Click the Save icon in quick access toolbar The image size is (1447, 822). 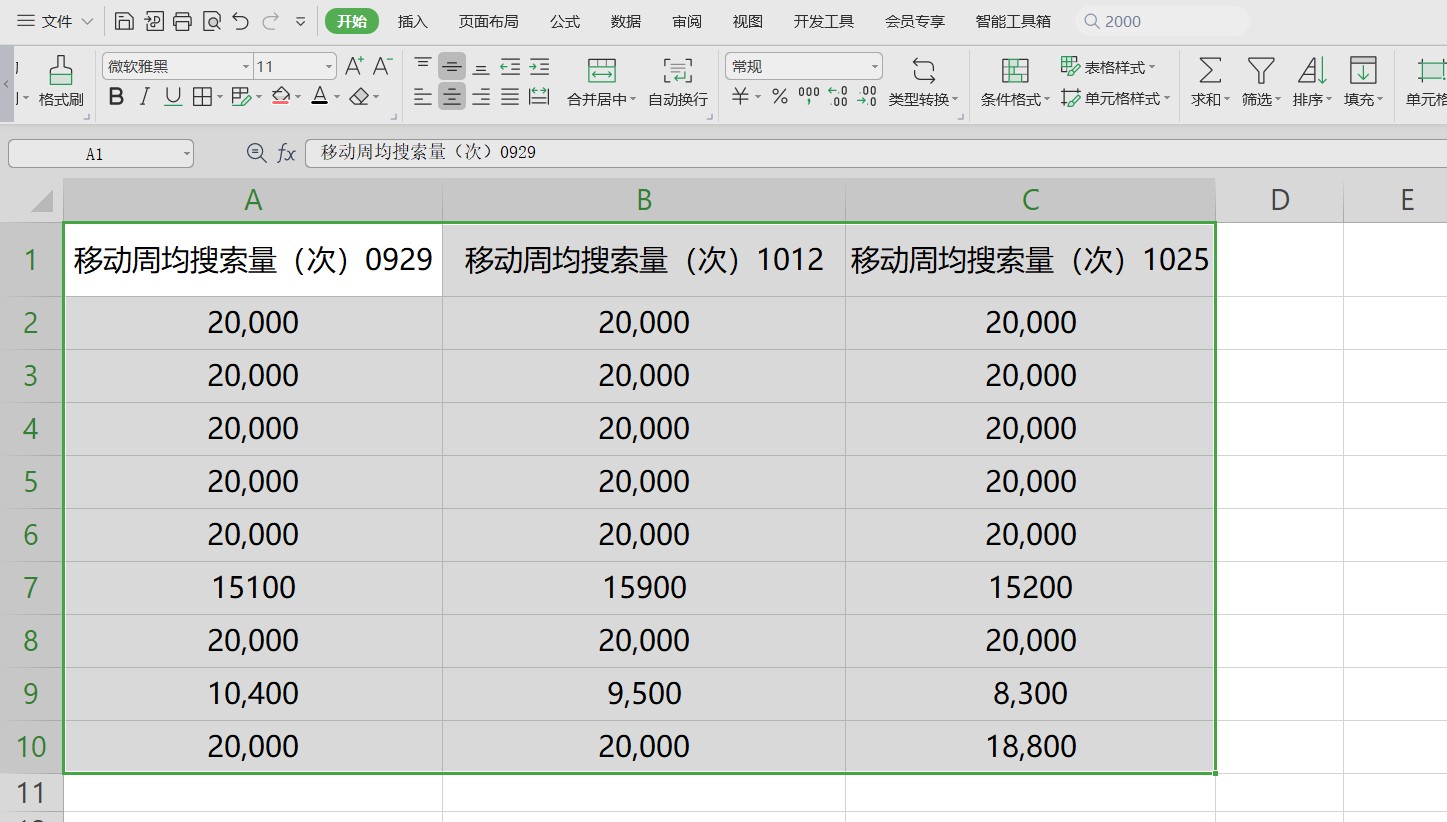point(124,21)
